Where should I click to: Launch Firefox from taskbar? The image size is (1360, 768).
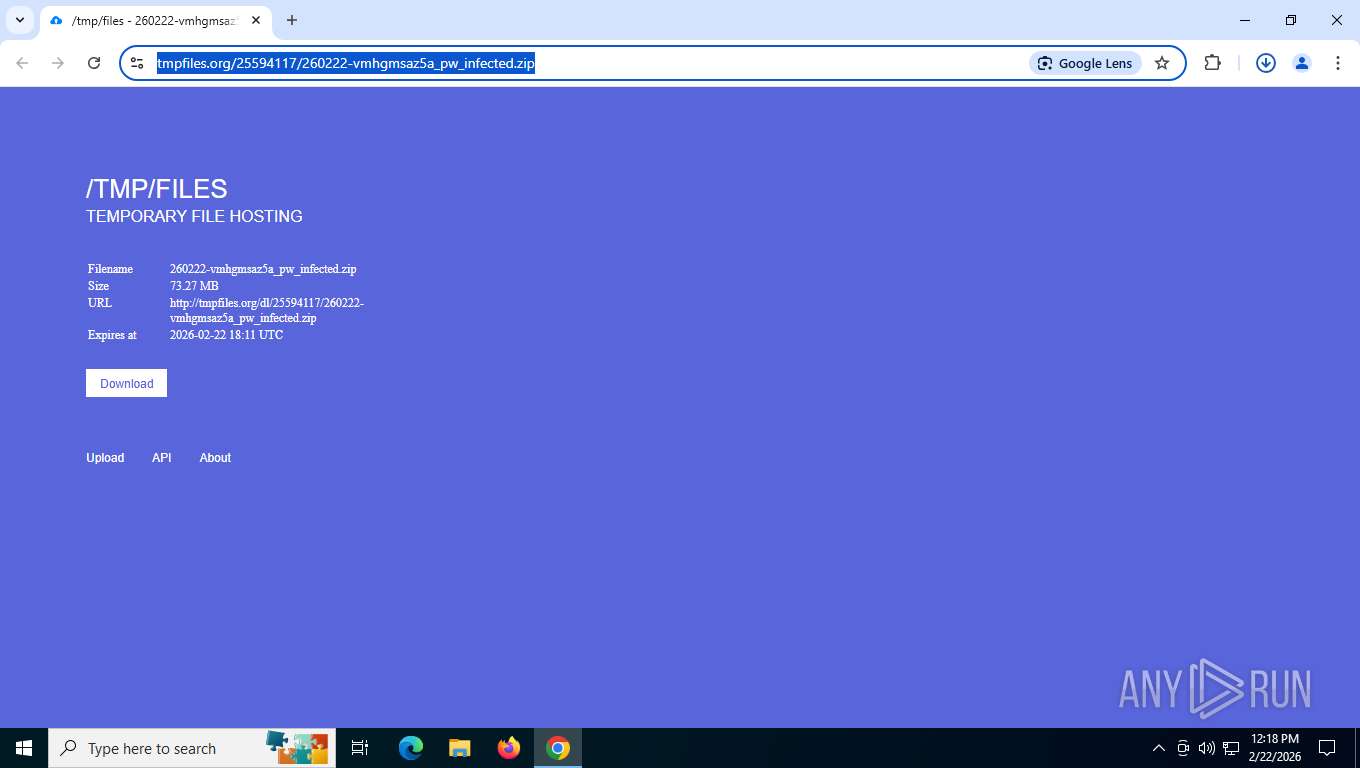[509, 748]
